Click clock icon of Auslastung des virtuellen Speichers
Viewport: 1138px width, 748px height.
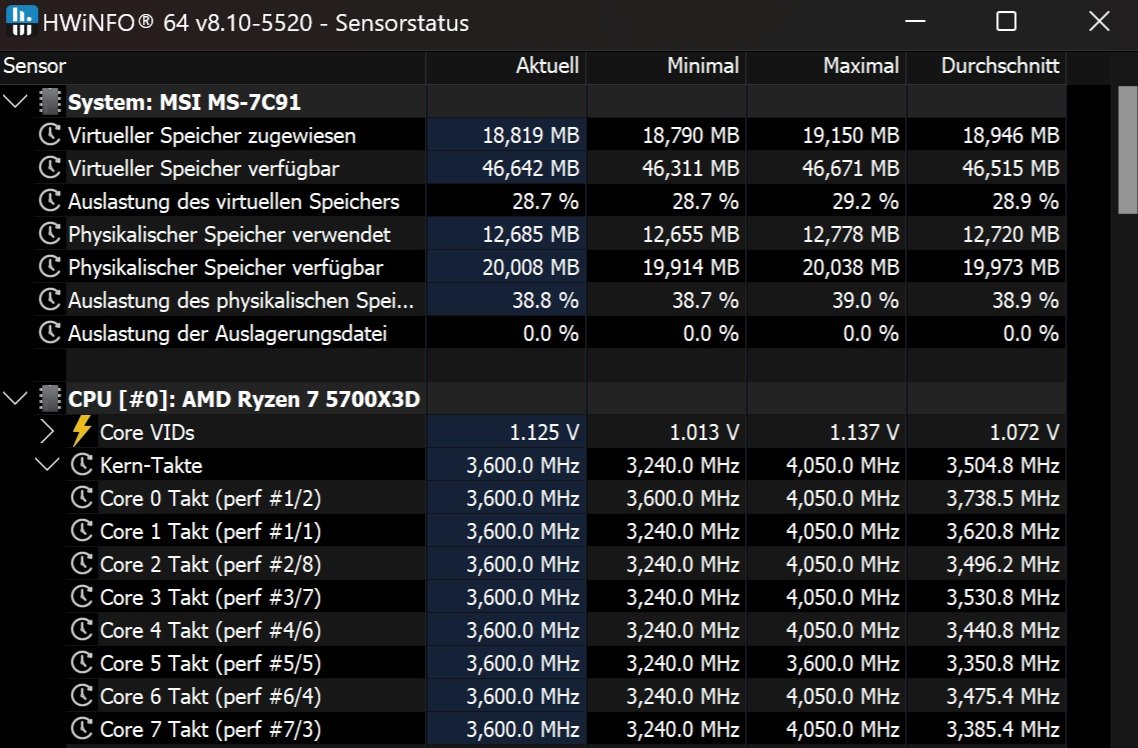pos(49,200)
